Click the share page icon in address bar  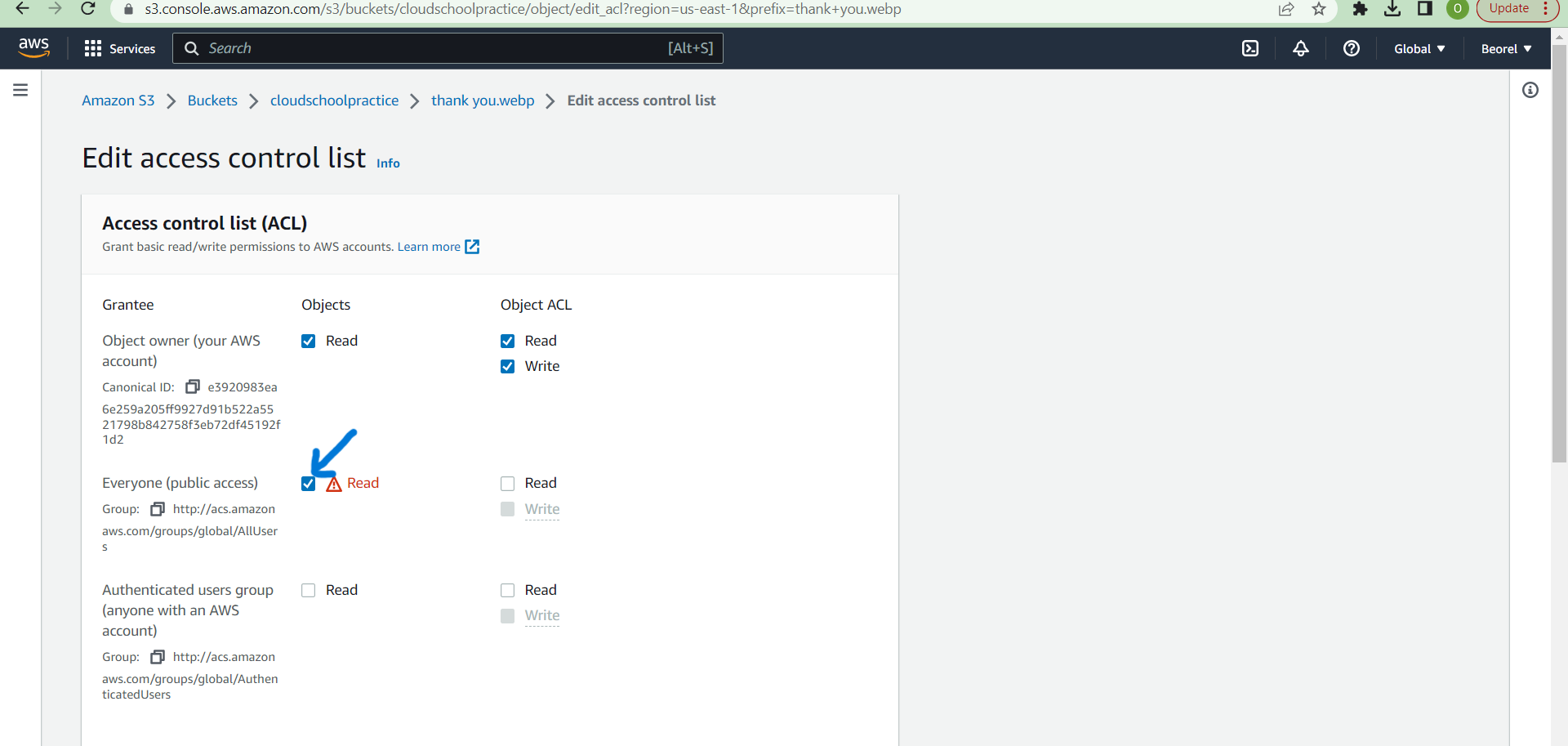click(x=1286, y=9)
